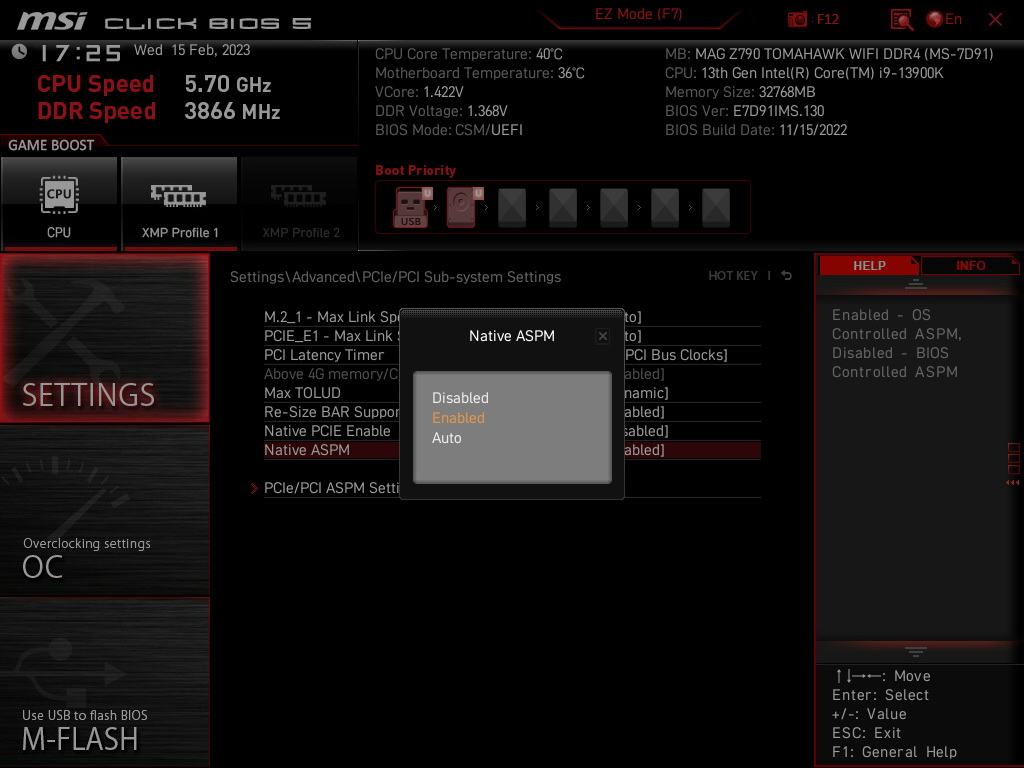This screenshot has height=768, width=1024.
Task: Click the GAME BOOST label
Action: (51, 145)
